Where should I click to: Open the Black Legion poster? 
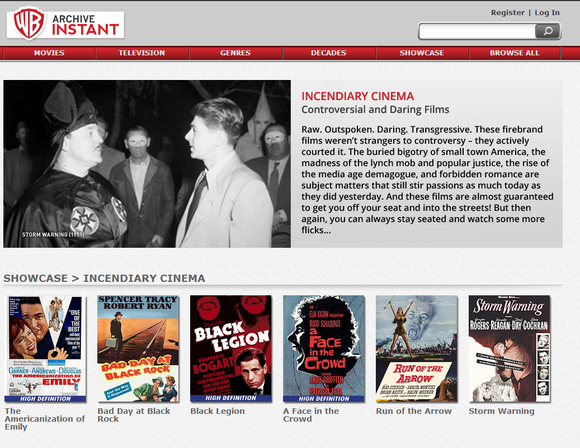click(x=231, y=349)
